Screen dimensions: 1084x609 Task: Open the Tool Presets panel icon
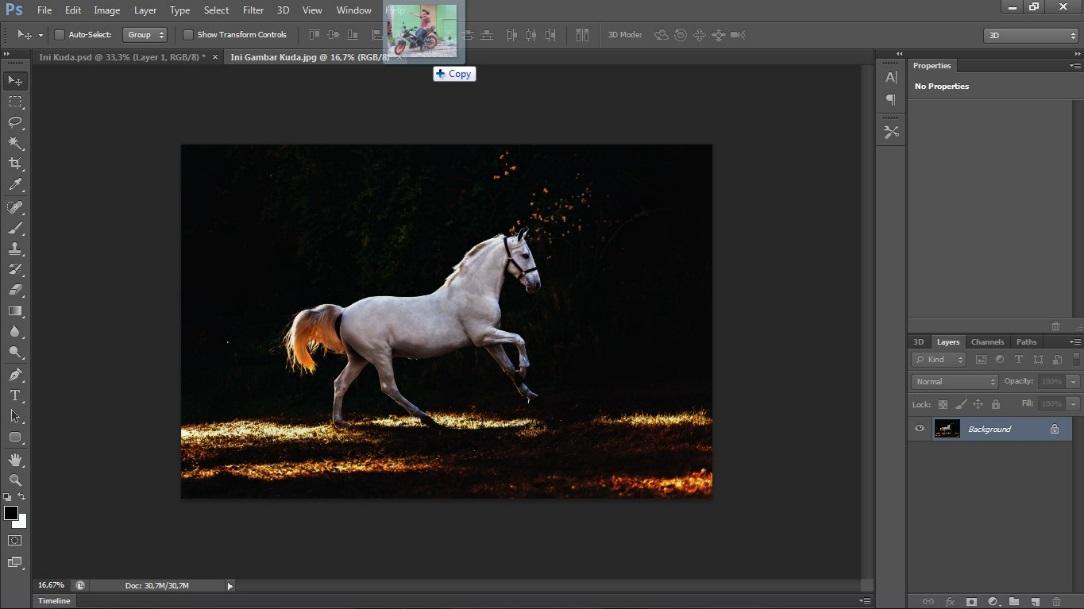point(891,131)
